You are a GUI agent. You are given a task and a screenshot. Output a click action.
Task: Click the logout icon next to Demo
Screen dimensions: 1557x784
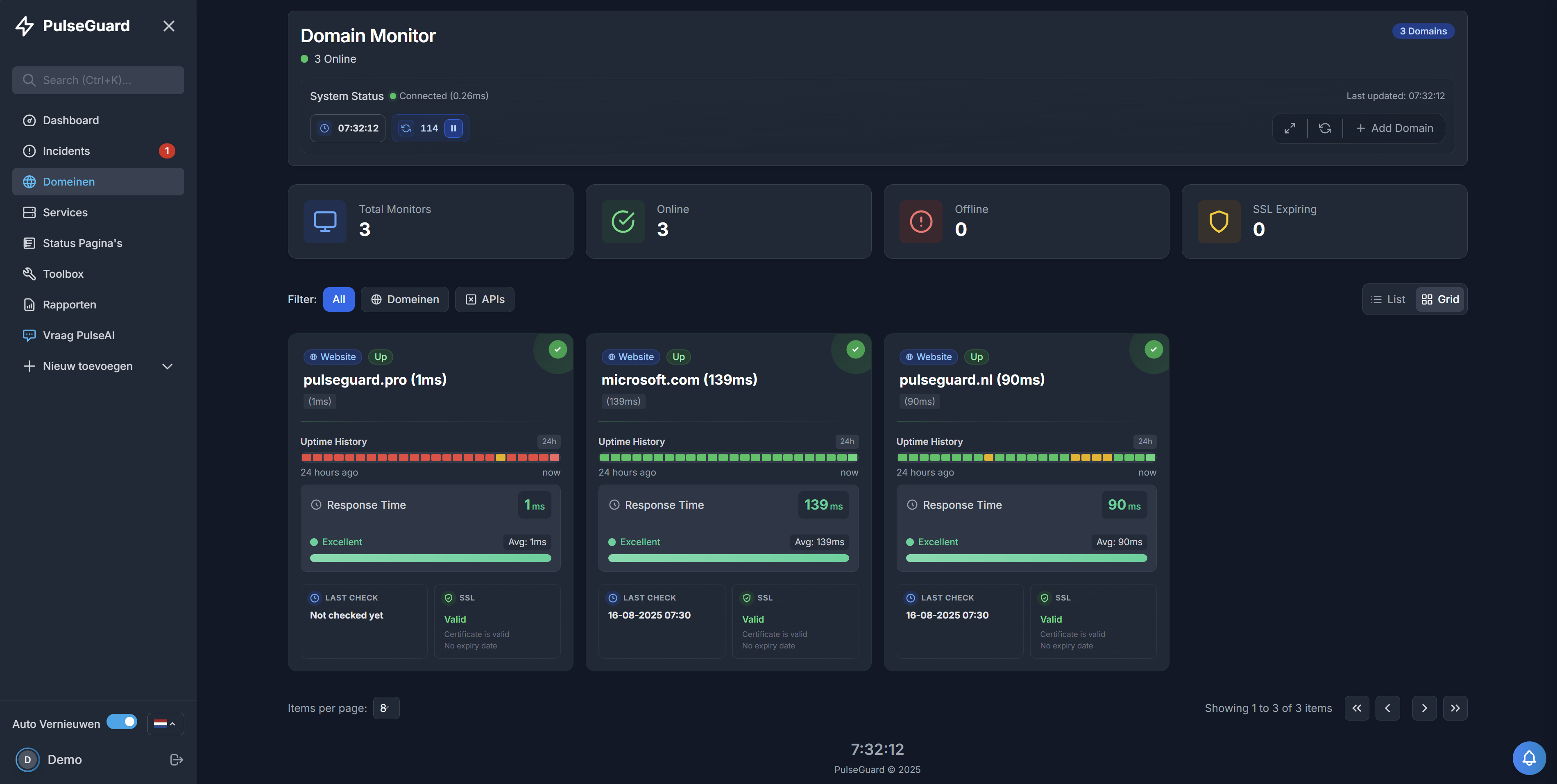[177, 760]
